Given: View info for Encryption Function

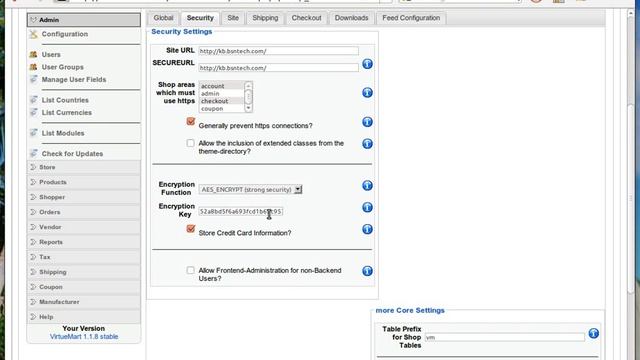Looking at the screenshot, I should point(367,186).
